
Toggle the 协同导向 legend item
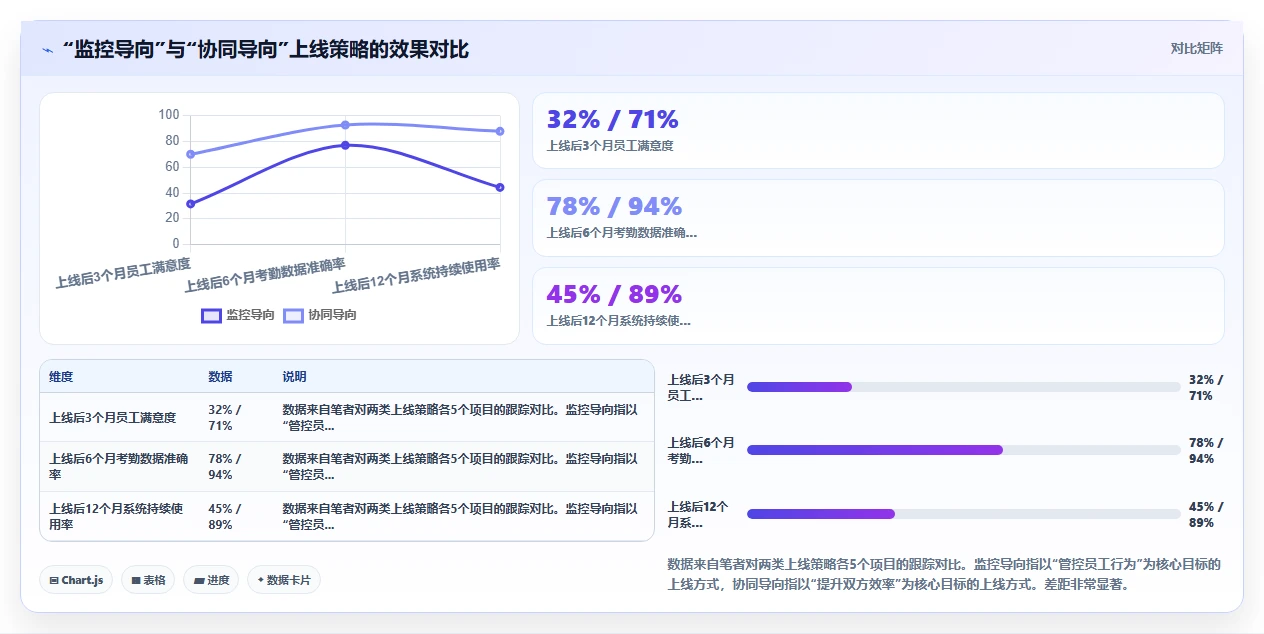pos(320,315)
